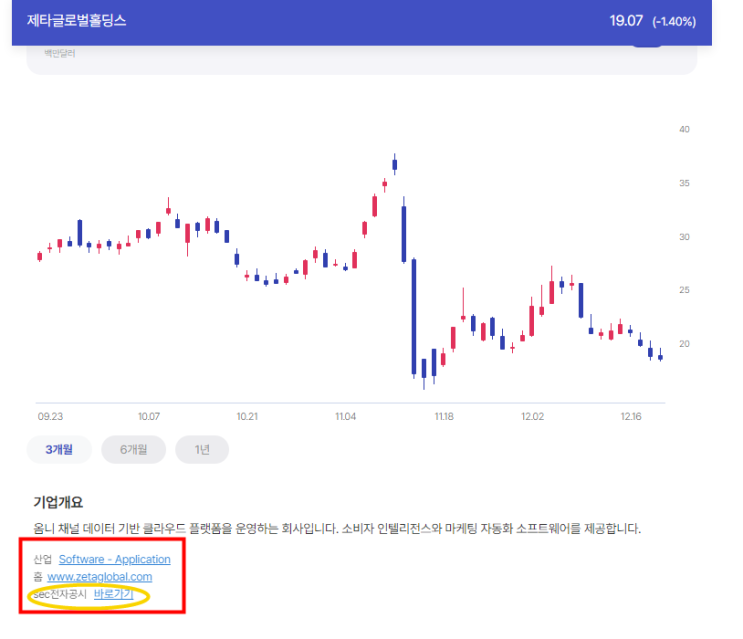Click the company description paragraph text
Viewport: 743px width, 639px height.
coord(337,529)
